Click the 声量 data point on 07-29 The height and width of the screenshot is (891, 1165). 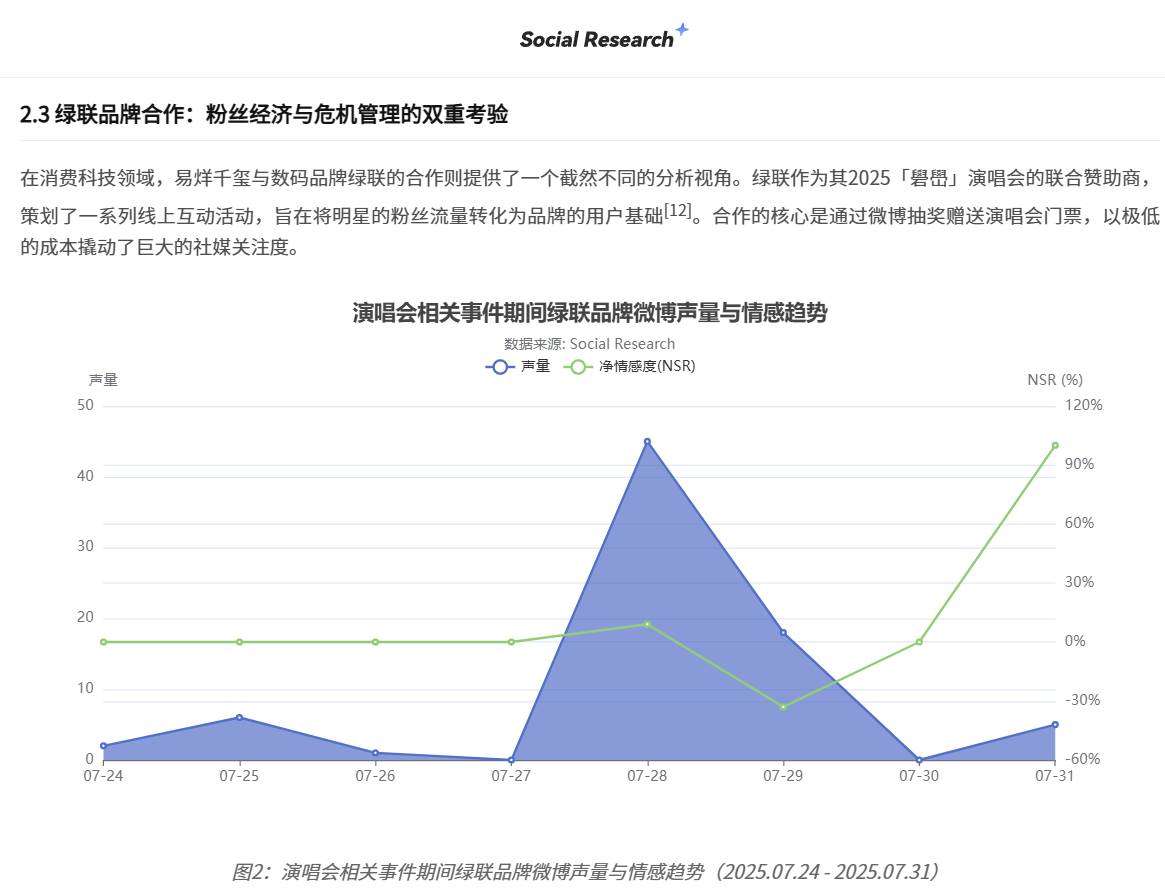(x=783, y=632)
